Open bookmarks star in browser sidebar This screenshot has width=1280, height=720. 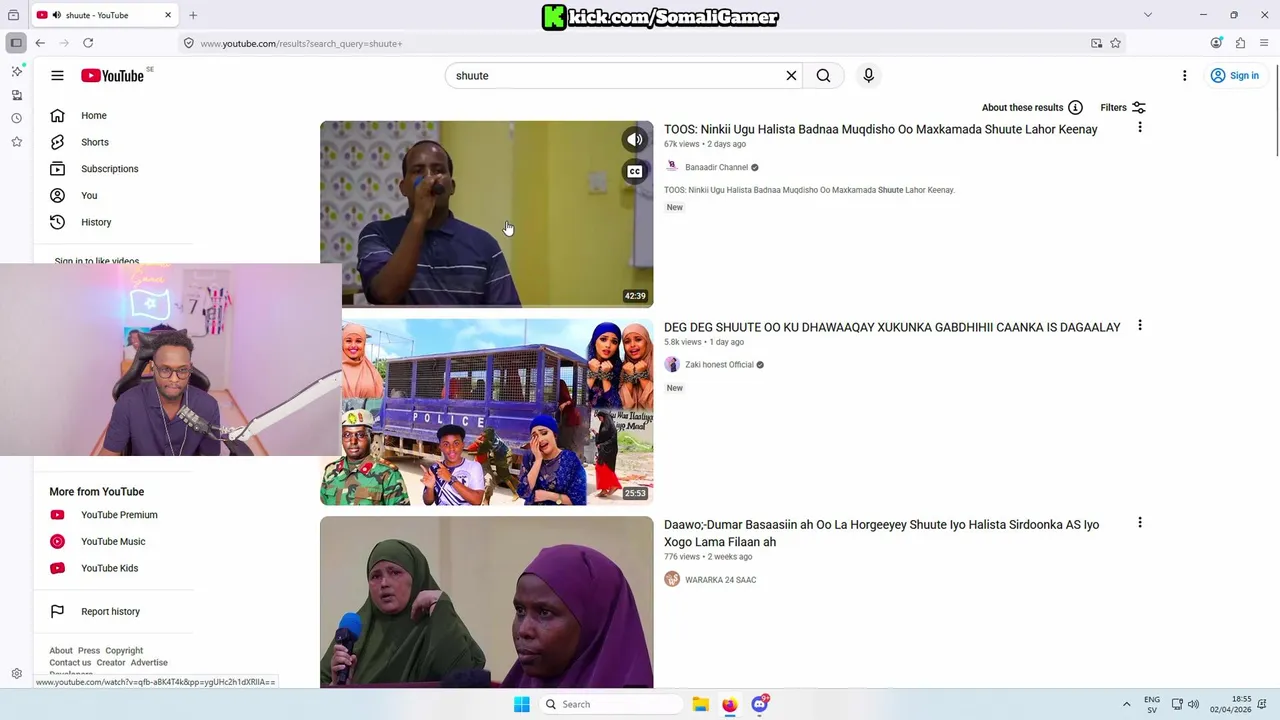pyautogui.click(x=16, y=142)
